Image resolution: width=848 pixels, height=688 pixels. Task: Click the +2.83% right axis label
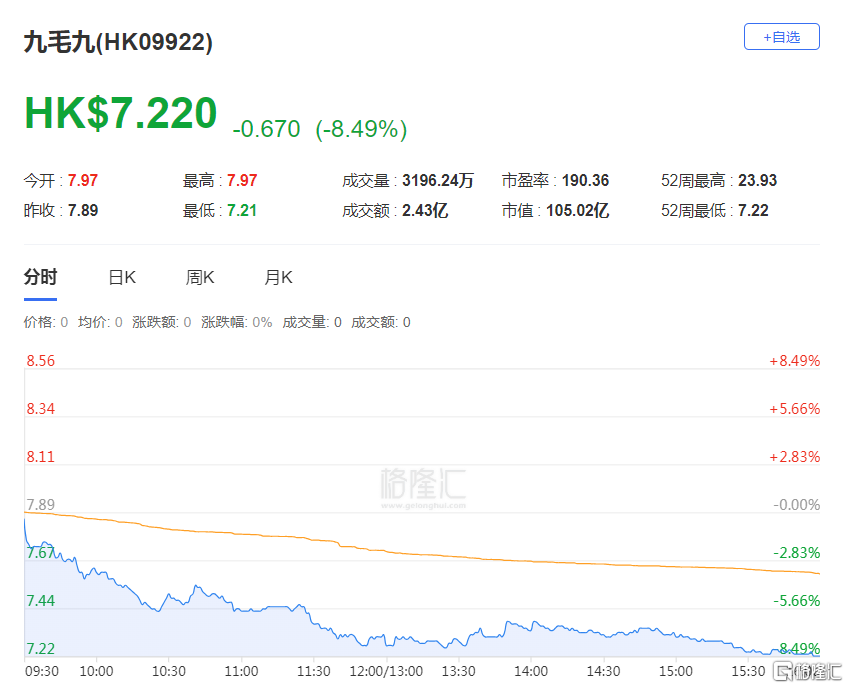pyautogui.click(x=794, y=457)
